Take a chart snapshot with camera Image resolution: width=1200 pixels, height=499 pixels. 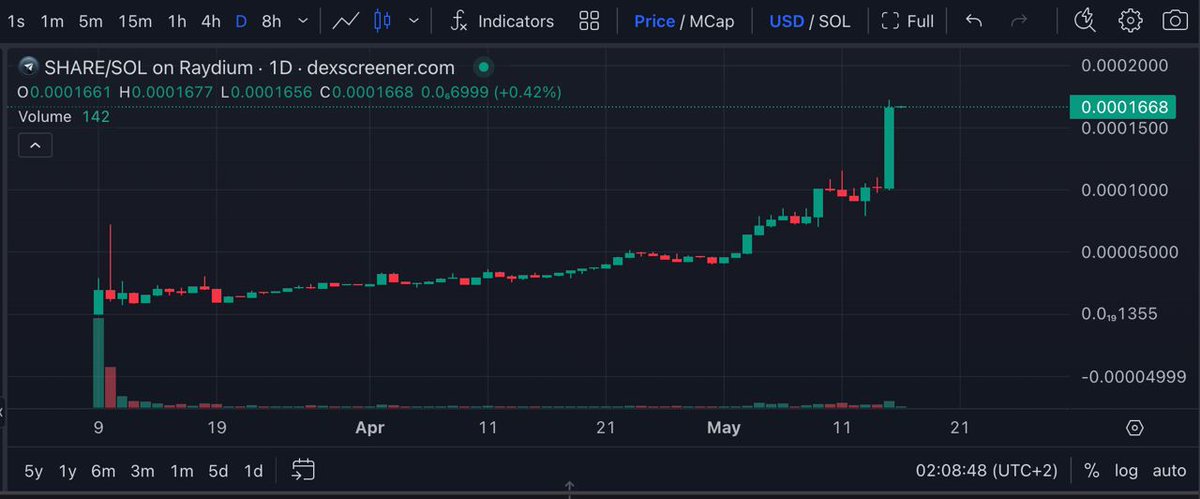pos(1175,21)
